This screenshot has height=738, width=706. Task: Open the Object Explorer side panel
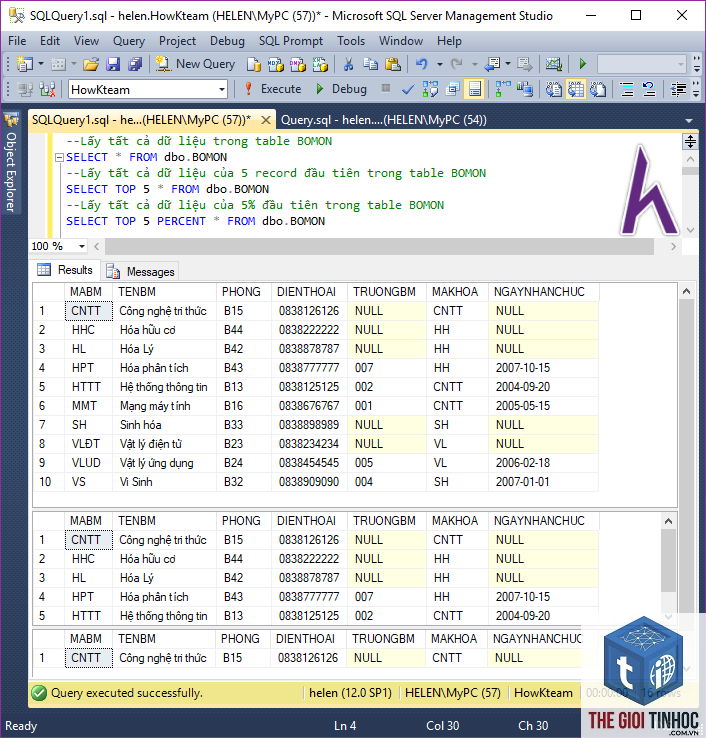point(11,163)
